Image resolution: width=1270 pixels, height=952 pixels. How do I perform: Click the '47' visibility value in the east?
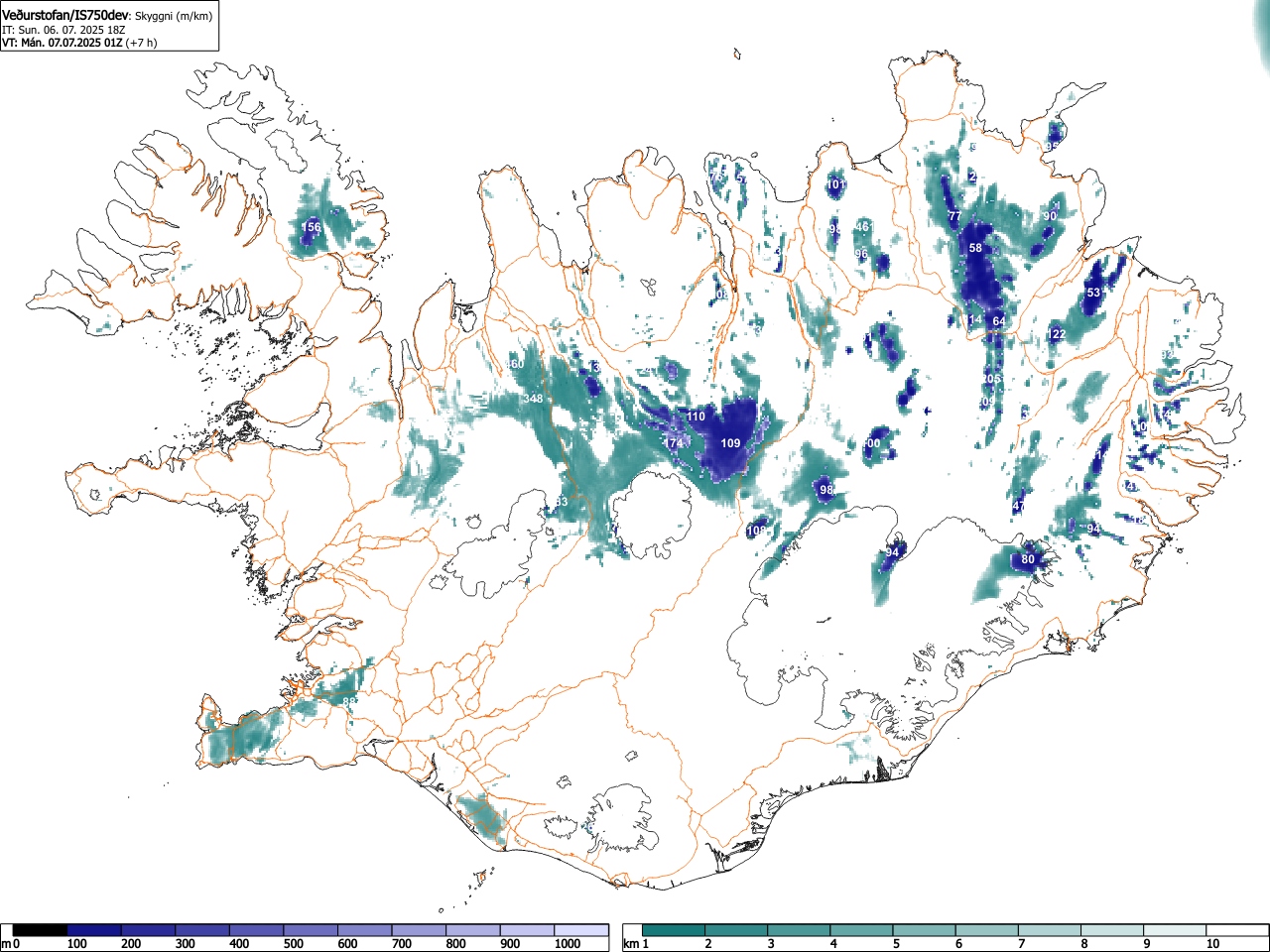1019,507
